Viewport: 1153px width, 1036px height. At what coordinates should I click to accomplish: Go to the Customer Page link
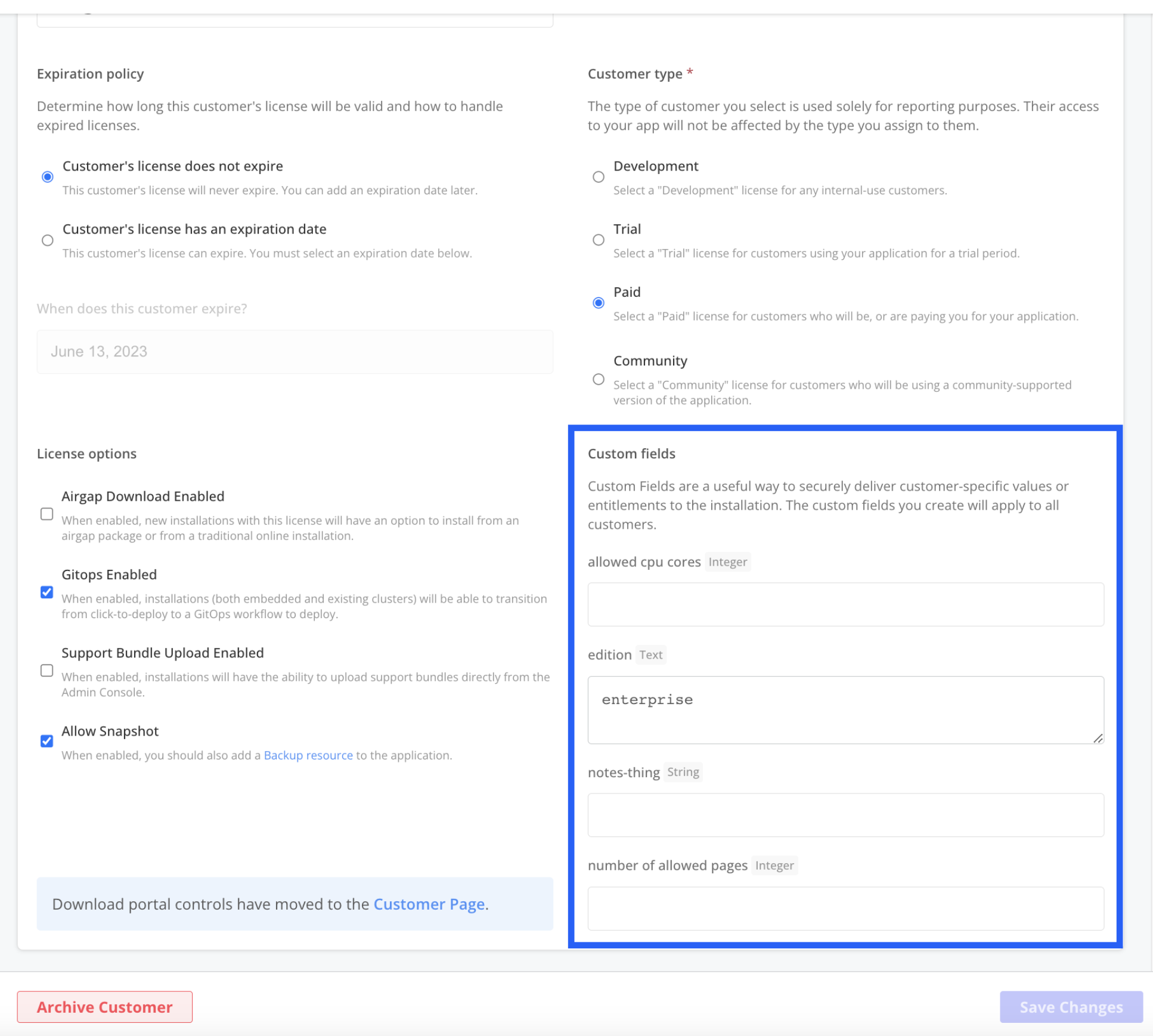429,904
